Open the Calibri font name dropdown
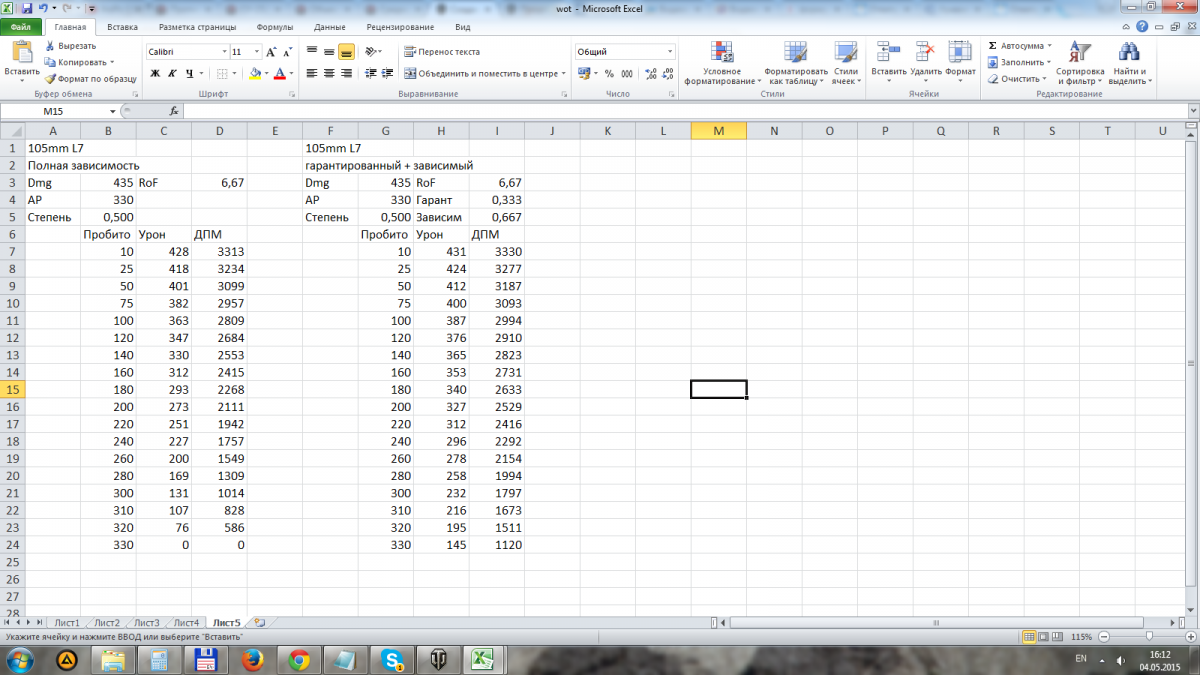This screenshot has height=675, width=1200. tap(224, 52)
